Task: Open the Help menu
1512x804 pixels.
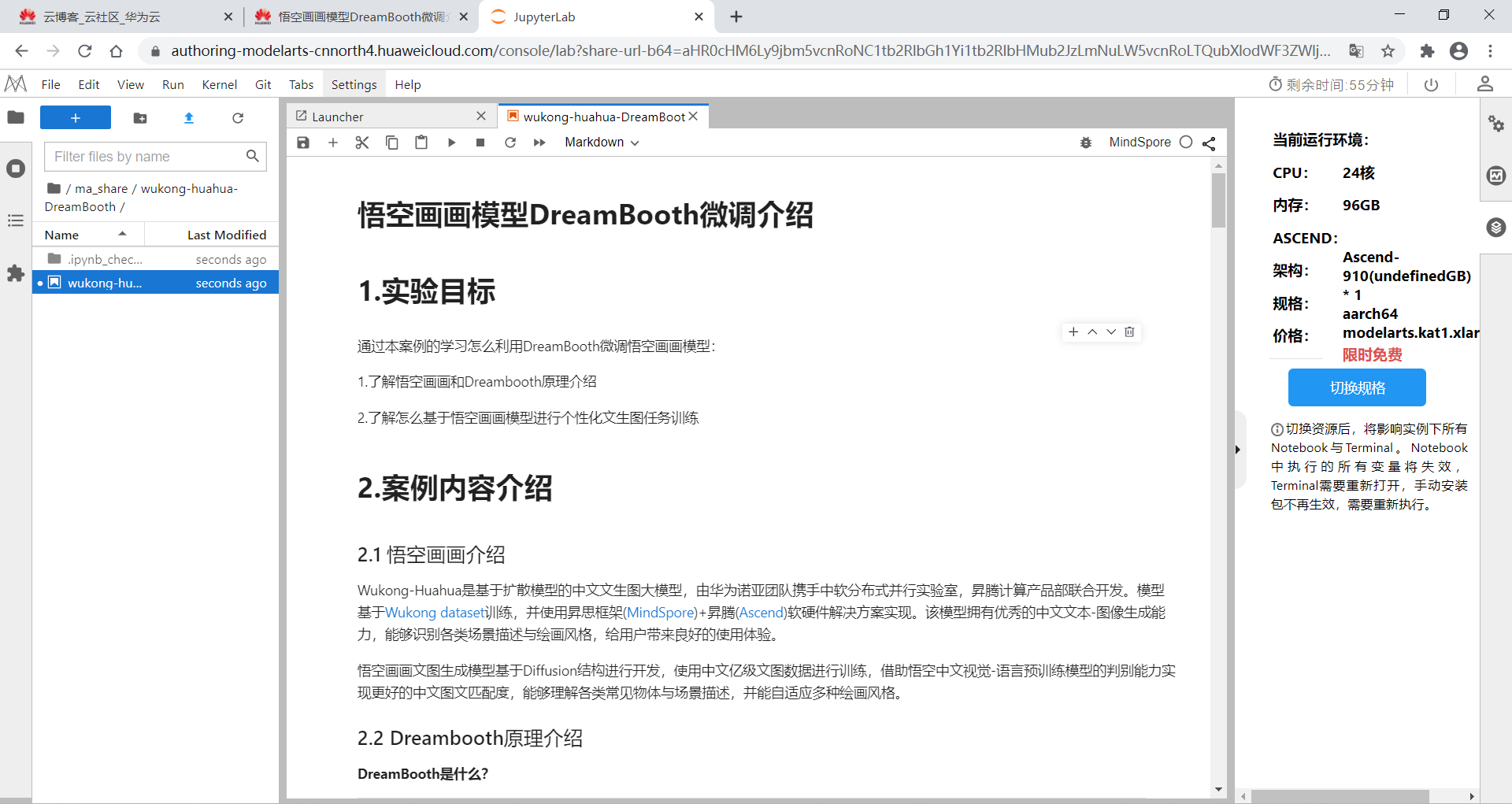Action: 408,85
